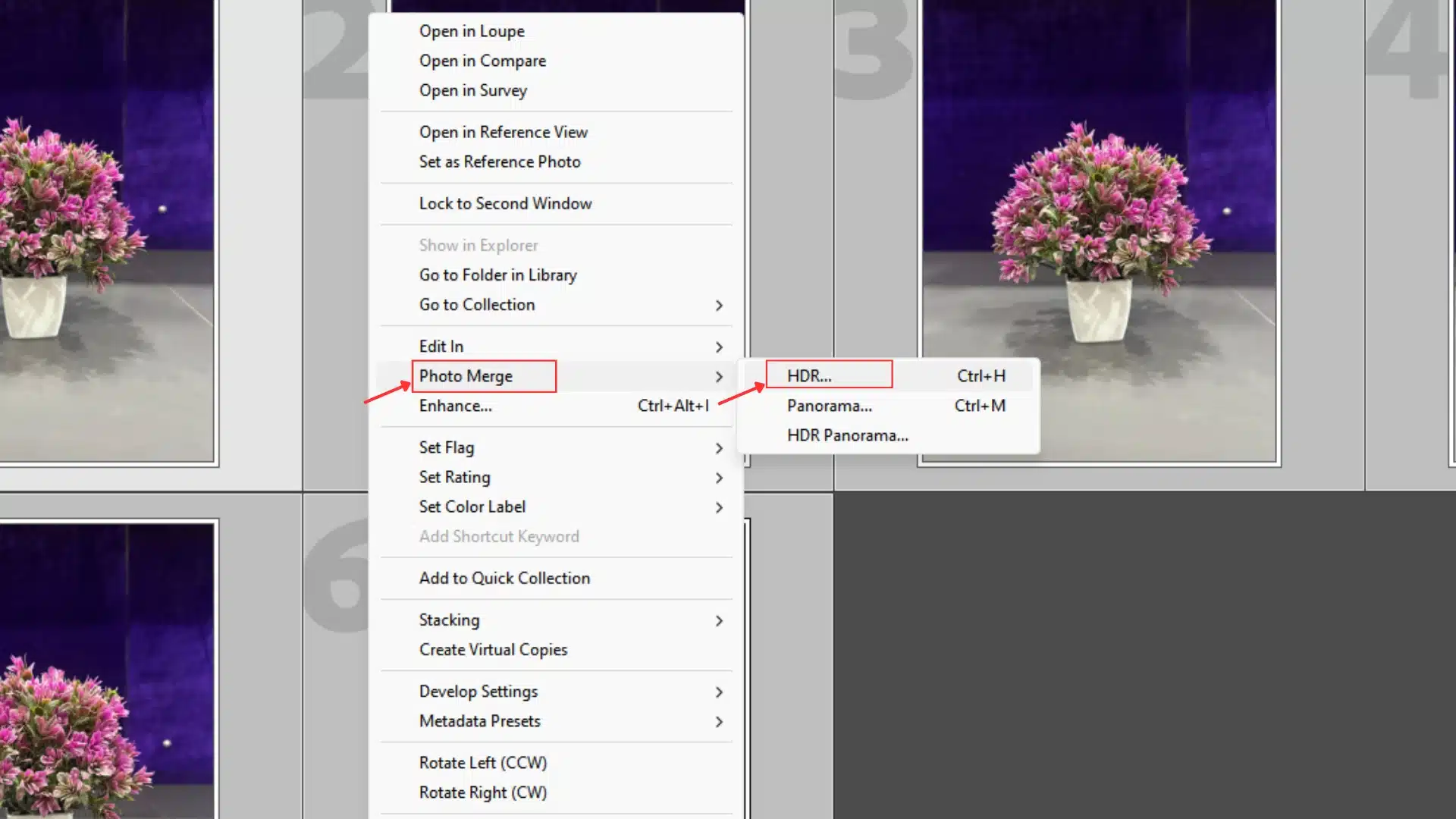Click Open in Loupe view
Viewport: 1456px width, 819px height.
click(472, 31)
